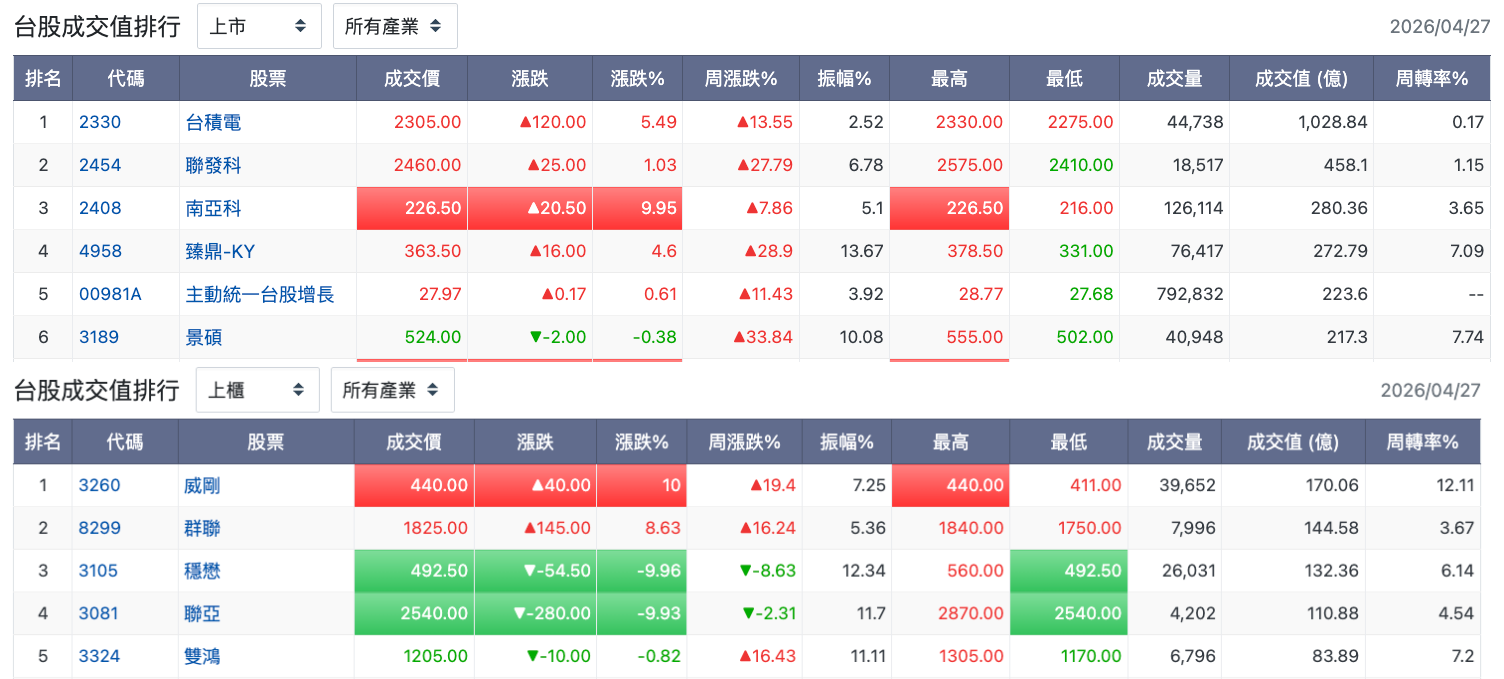The height and width of the screenshot is (679, 1504).
Task: Select top table date 2026/04/27
Action: coord(1440,26)
